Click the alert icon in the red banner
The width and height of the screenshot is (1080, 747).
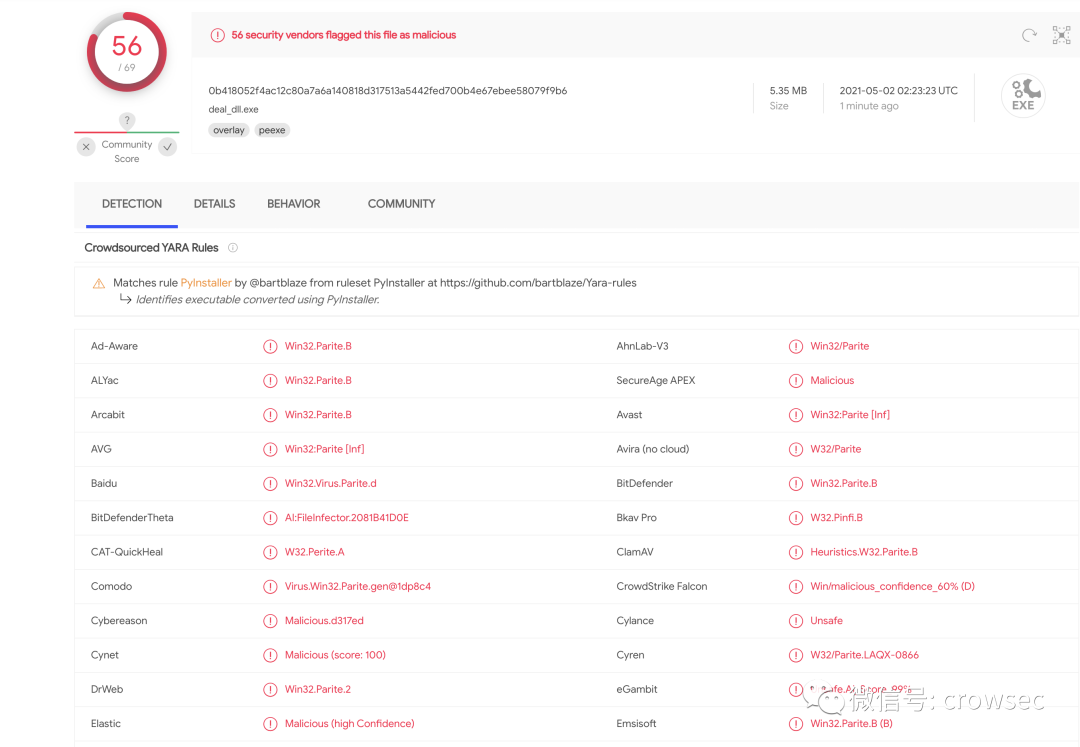[x=218, y=35]
